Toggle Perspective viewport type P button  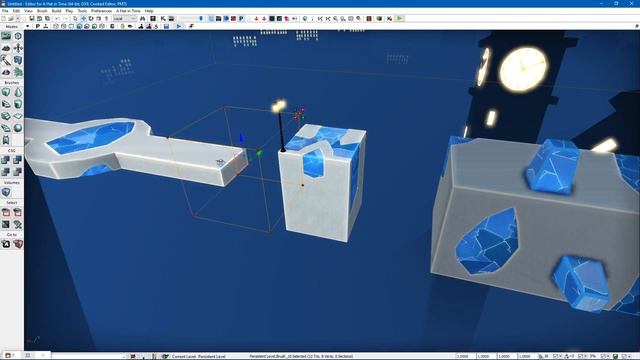38,26
